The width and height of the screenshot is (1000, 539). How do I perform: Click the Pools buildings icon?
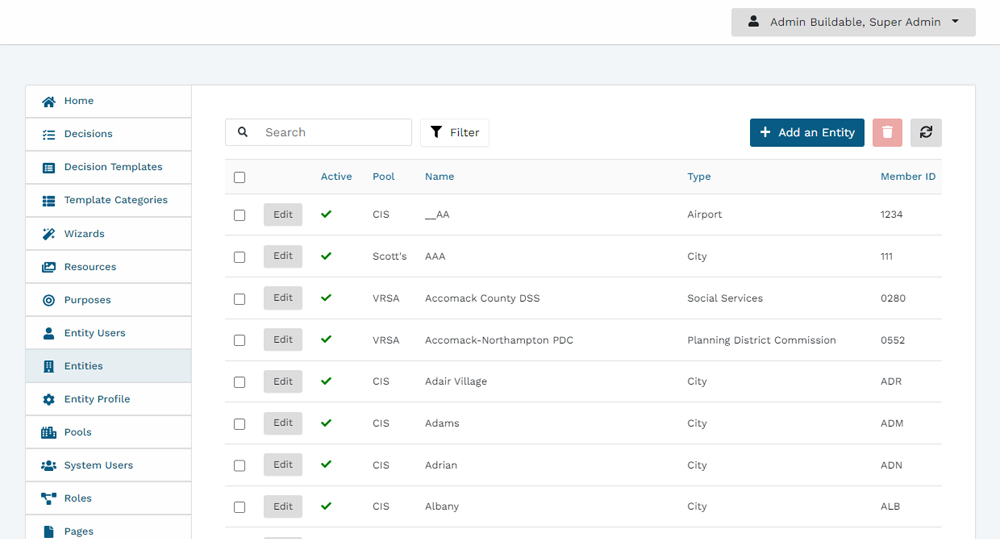[x=48, y=432]
